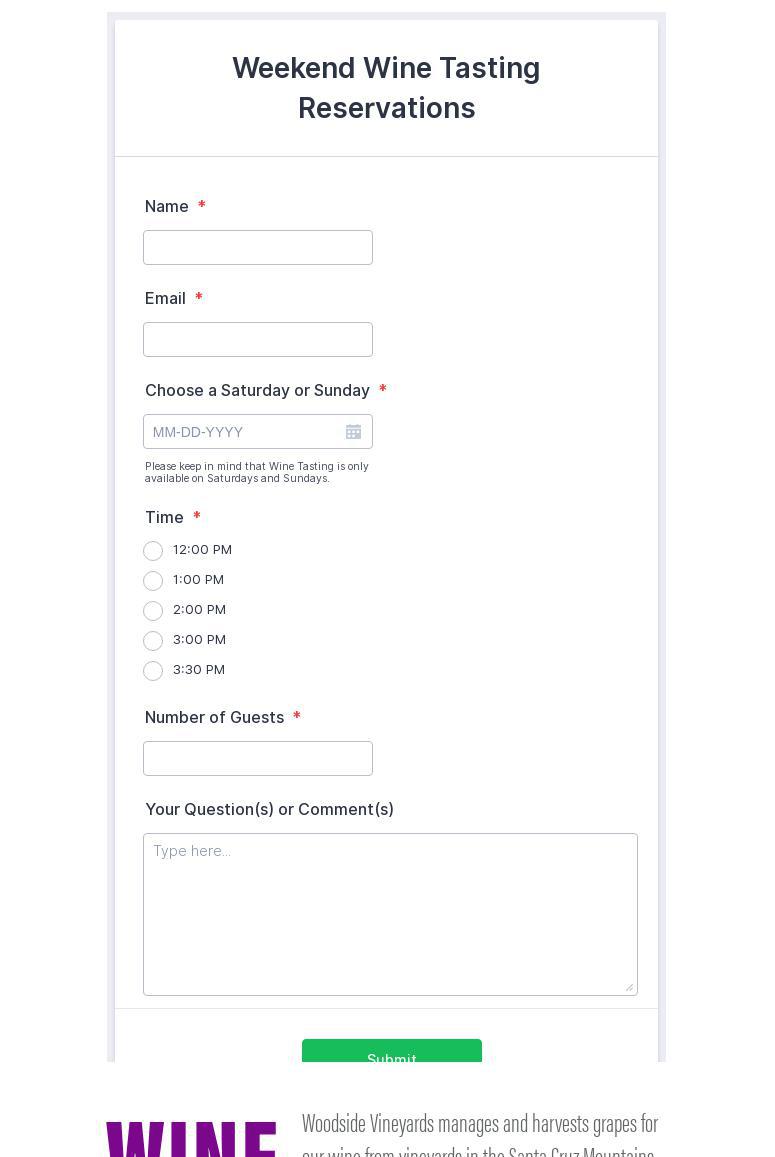
Task: Click the "Your Question(s) or Comment(s)" label
Action: click(269, 809)
